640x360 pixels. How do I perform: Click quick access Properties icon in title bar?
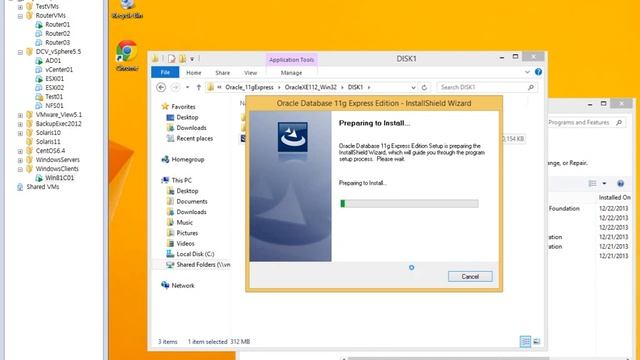(172, 59)
